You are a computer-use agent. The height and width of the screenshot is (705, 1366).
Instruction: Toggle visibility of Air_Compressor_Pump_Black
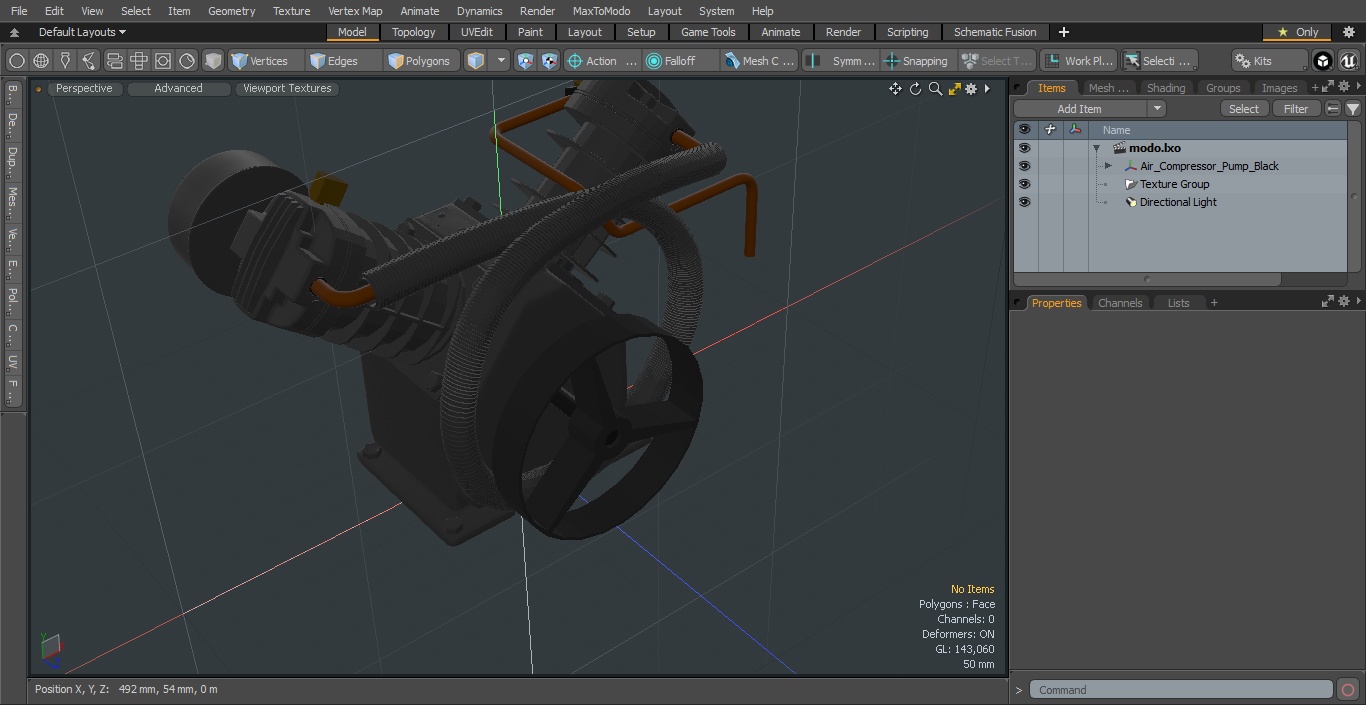click(x=1024, y=166)
